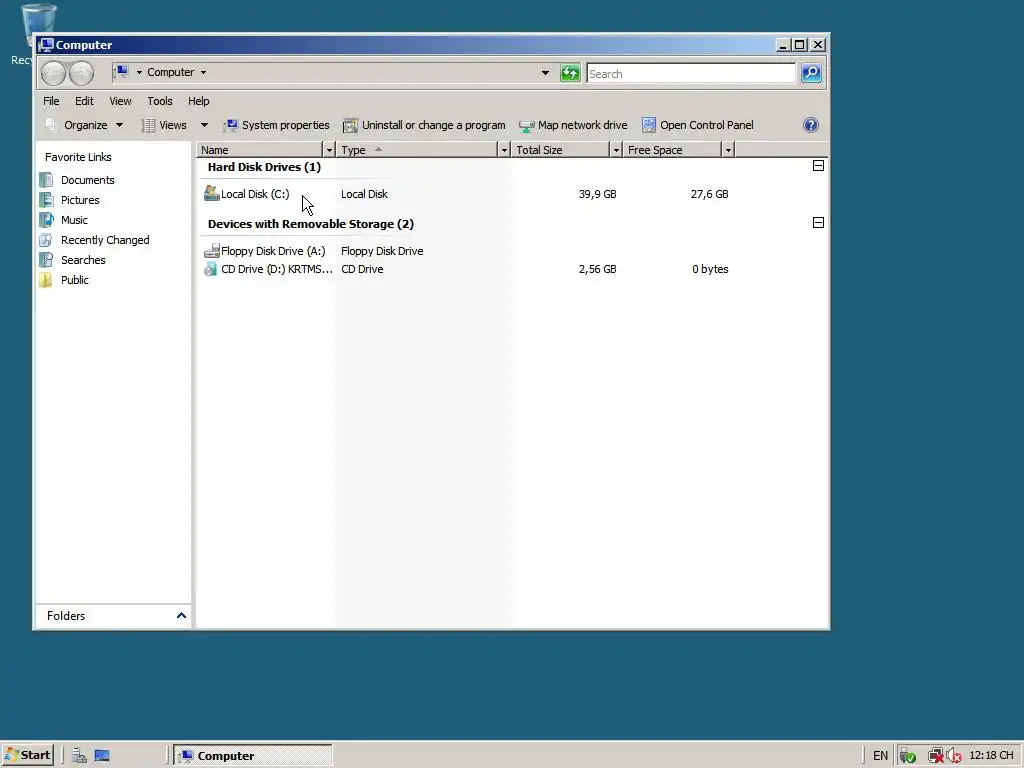This screenshot has height=768, width=1024.
Task: Click System properties toolbar button
Action: pos(276,125)
